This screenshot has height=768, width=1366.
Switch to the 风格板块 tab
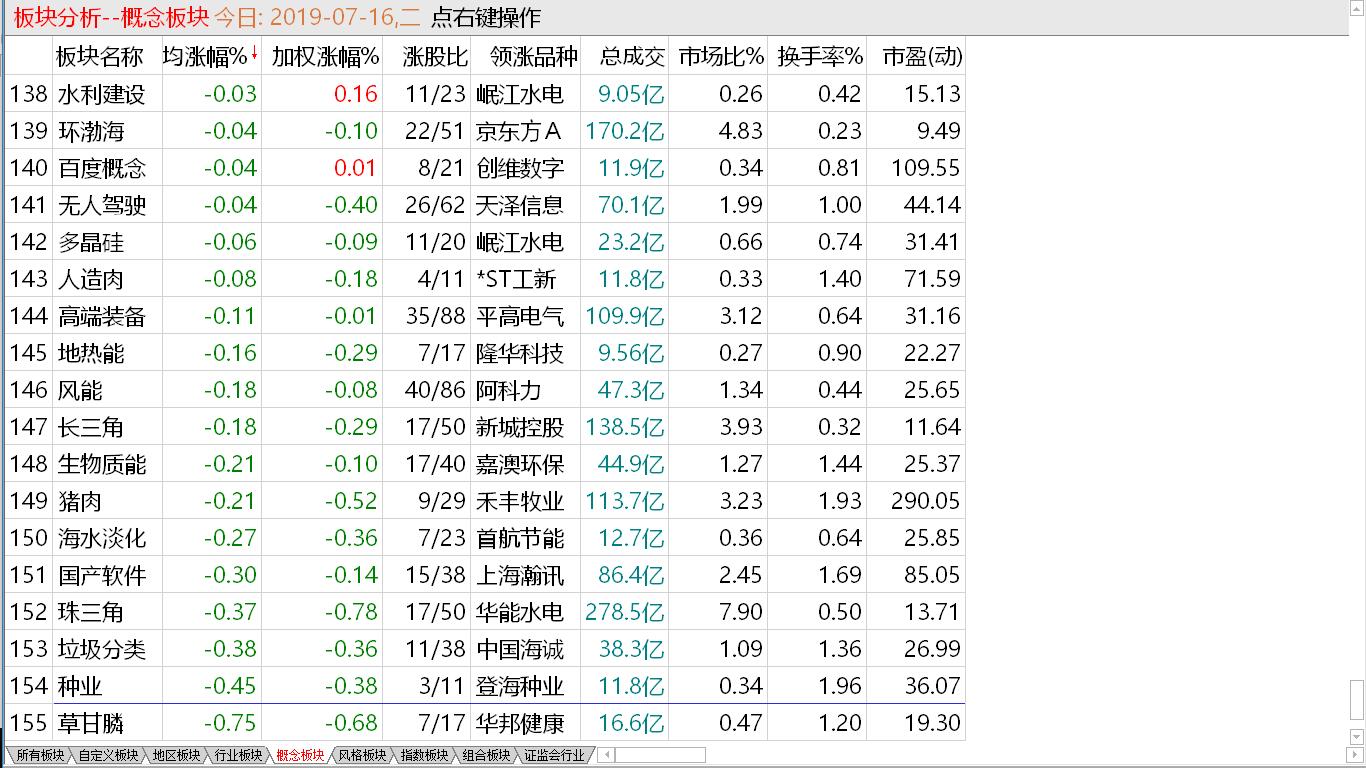362,756
